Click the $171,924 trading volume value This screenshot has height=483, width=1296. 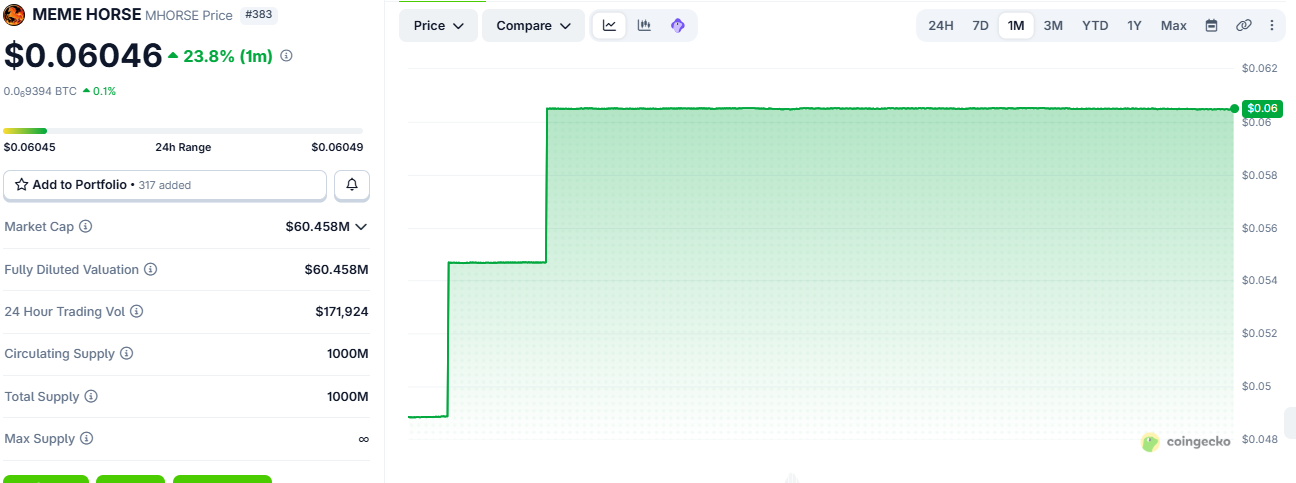[342, 312]
